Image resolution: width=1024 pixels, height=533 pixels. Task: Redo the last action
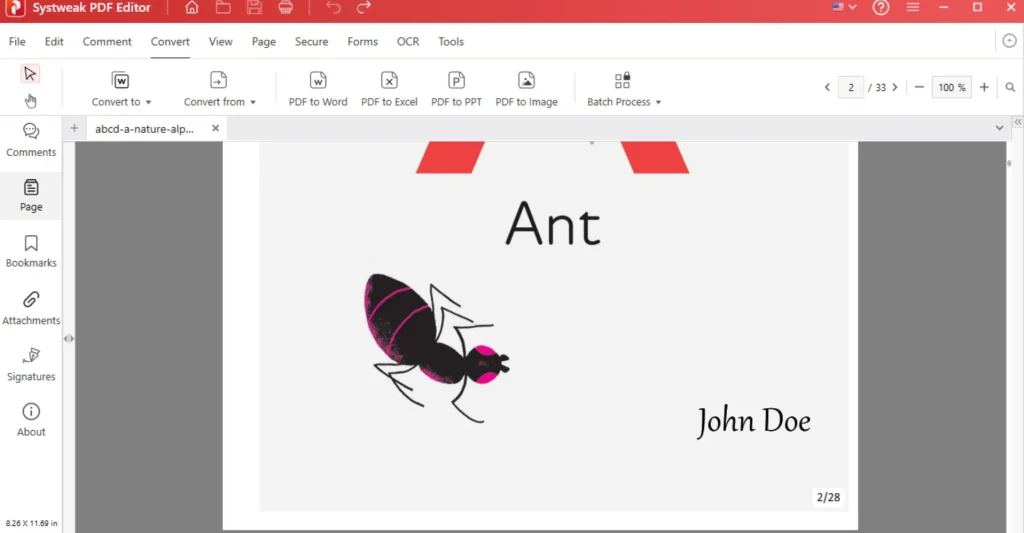click(364, 8)
